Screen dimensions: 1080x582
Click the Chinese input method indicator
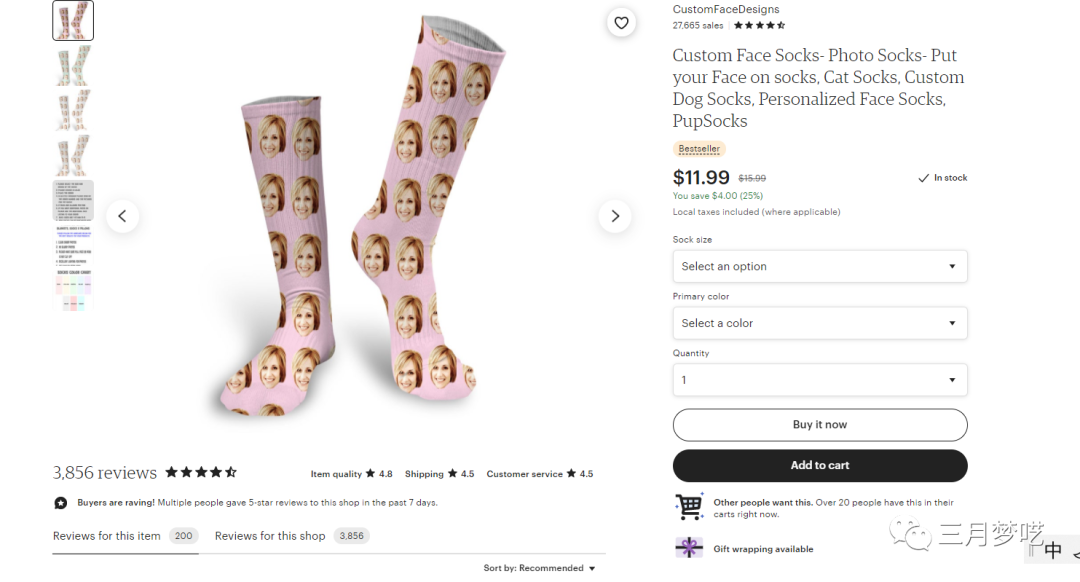point(1052,550)
